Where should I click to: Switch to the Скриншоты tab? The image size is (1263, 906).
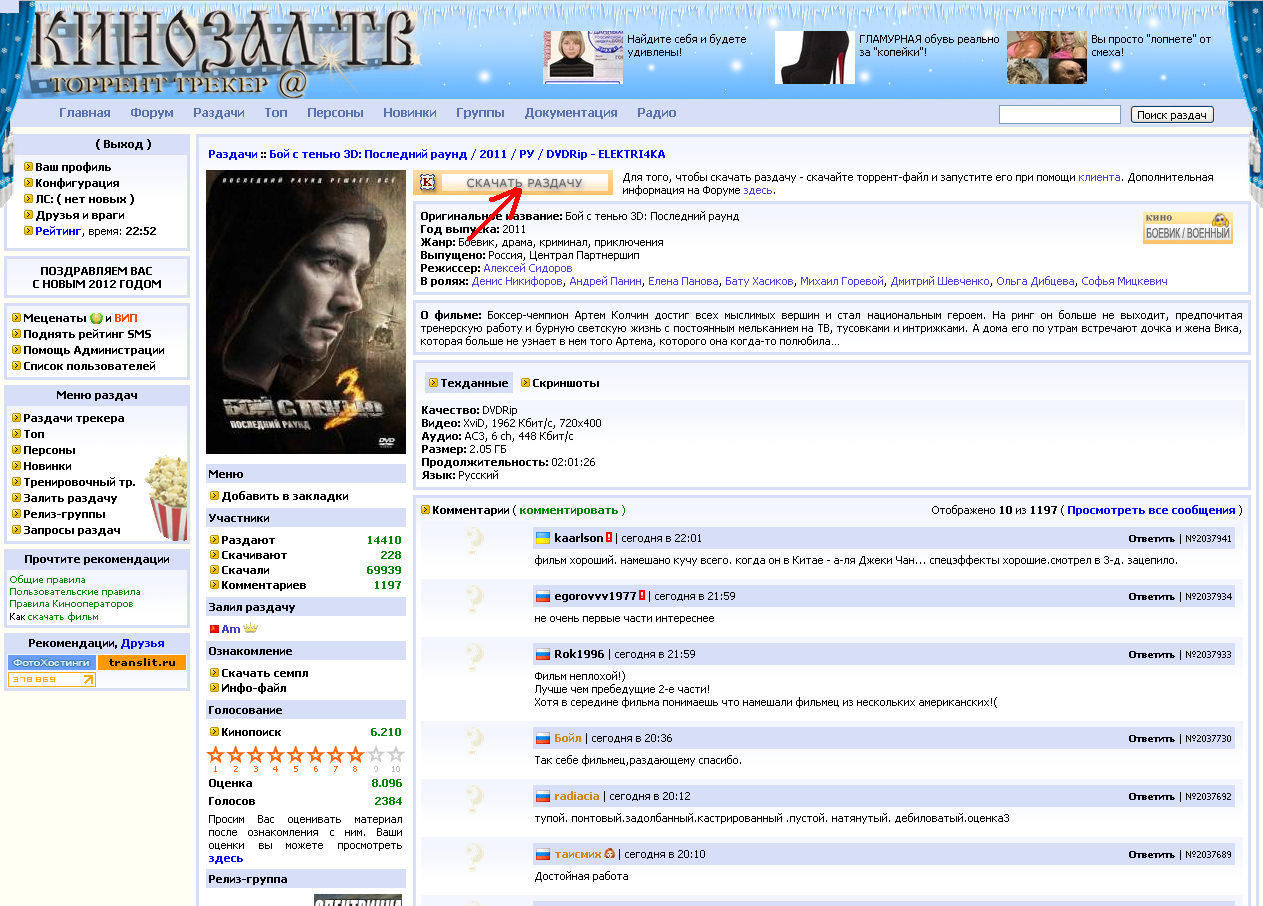[x=565, y=383]
